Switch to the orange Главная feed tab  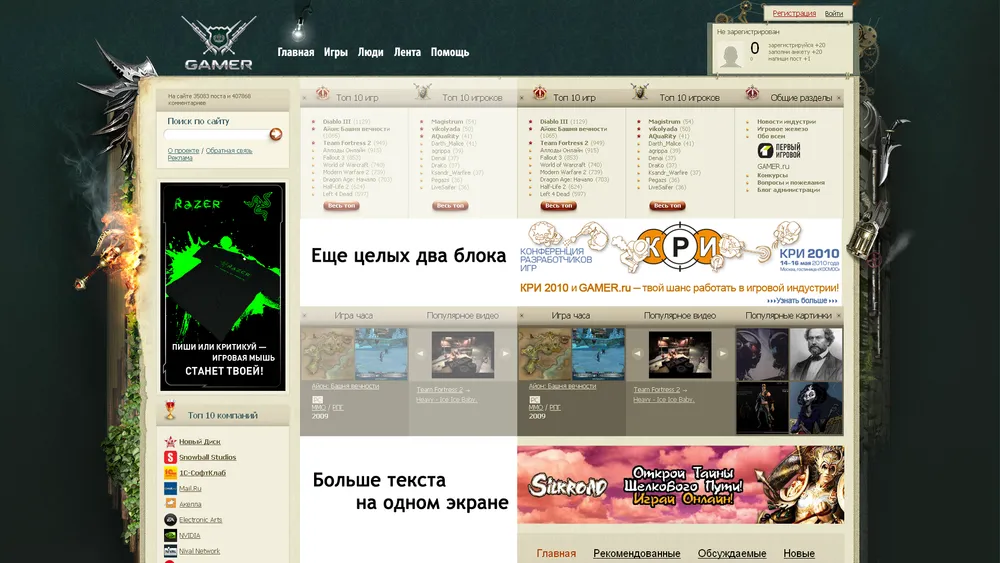coord(556,553)
